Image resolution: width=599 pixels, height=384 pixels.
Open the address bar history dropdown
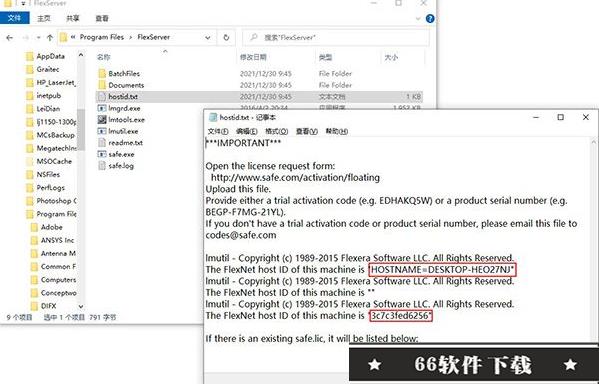pyautogui.click(x=207, y=37)
